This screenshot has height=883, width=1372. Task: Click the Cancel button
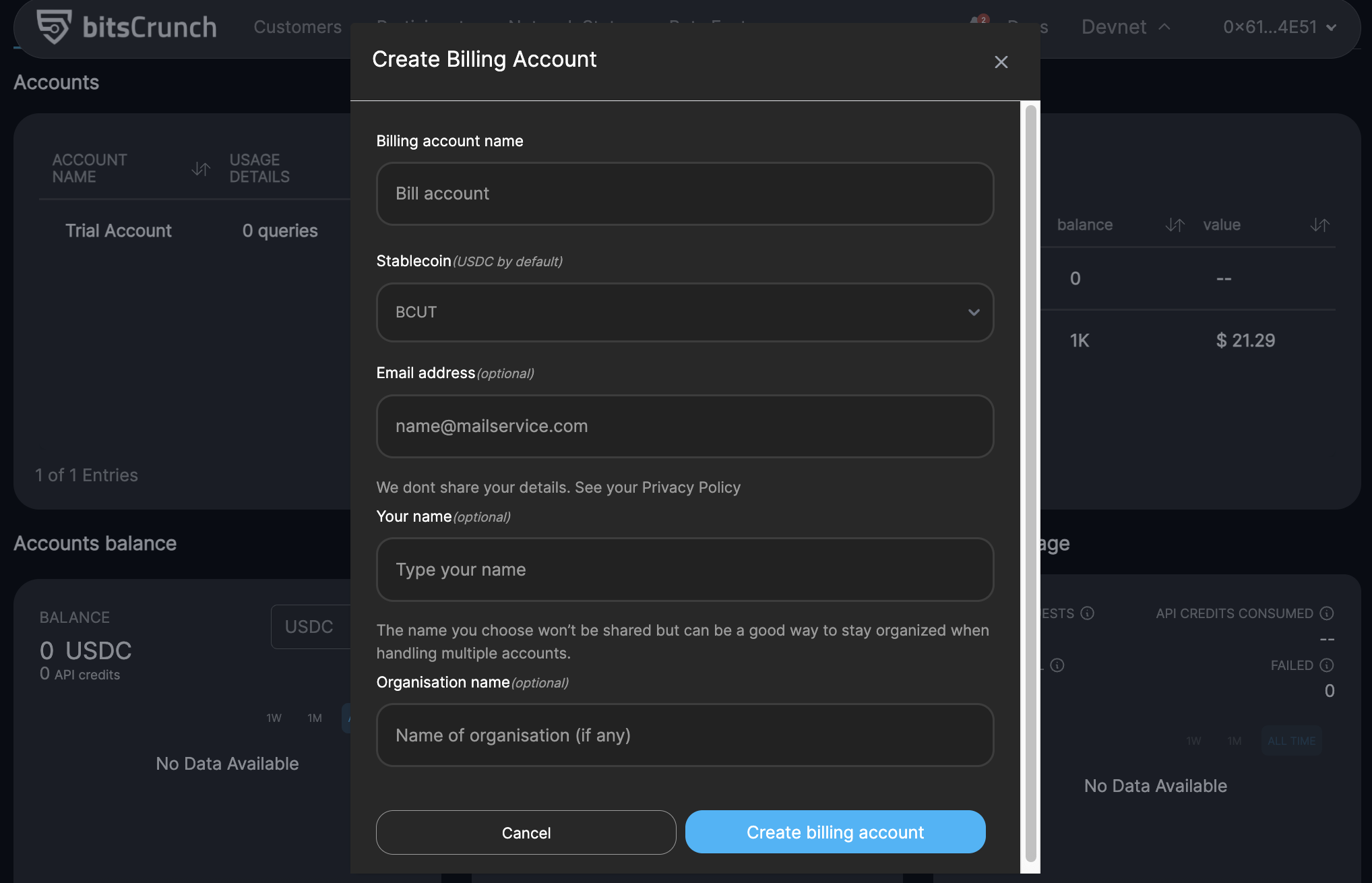(526, 832)
